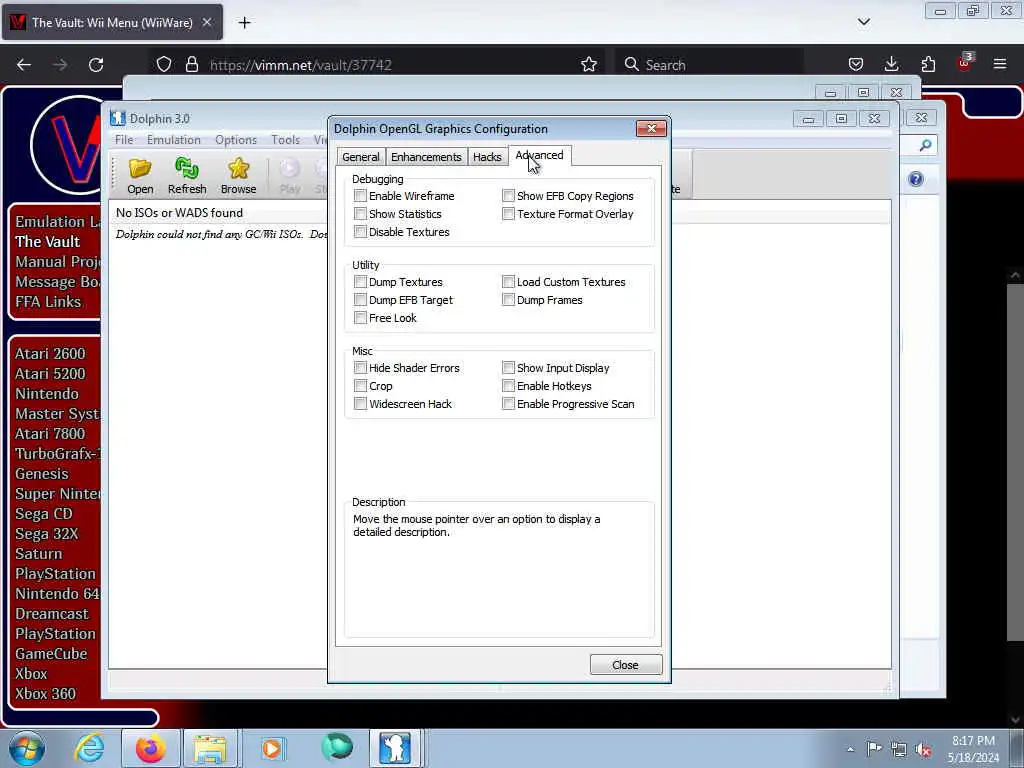Open the GameCube system link

click(x=51, y=654)
